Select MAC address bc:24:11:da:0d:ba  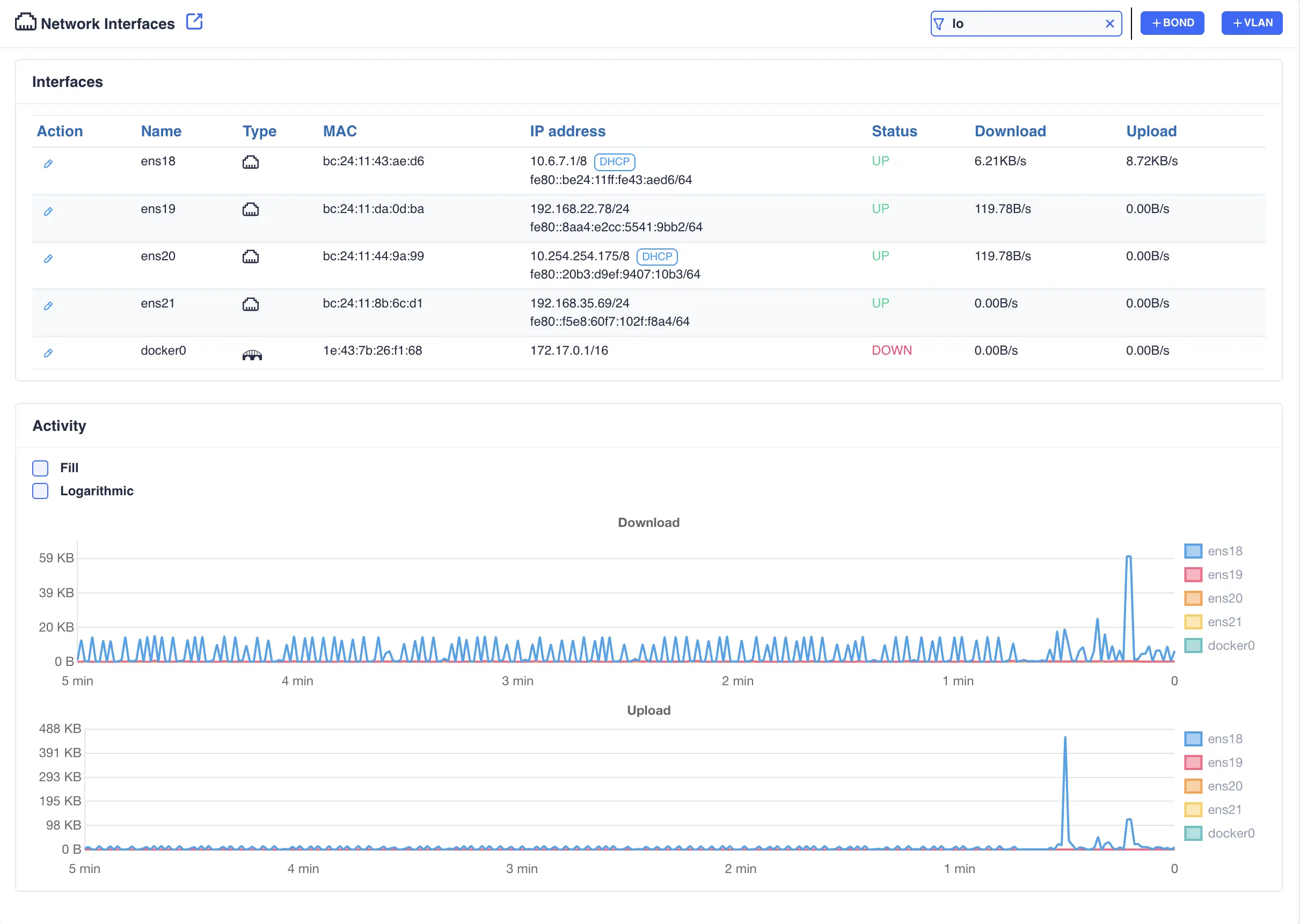coord(374,209)
